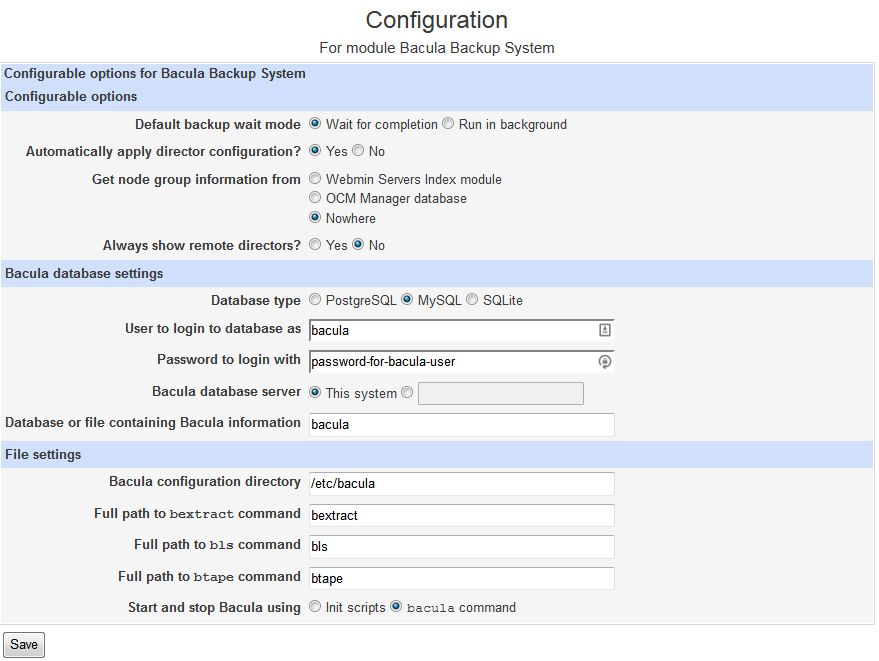
Task: Choose No for automatically apply director configuration
Action: 358,150
